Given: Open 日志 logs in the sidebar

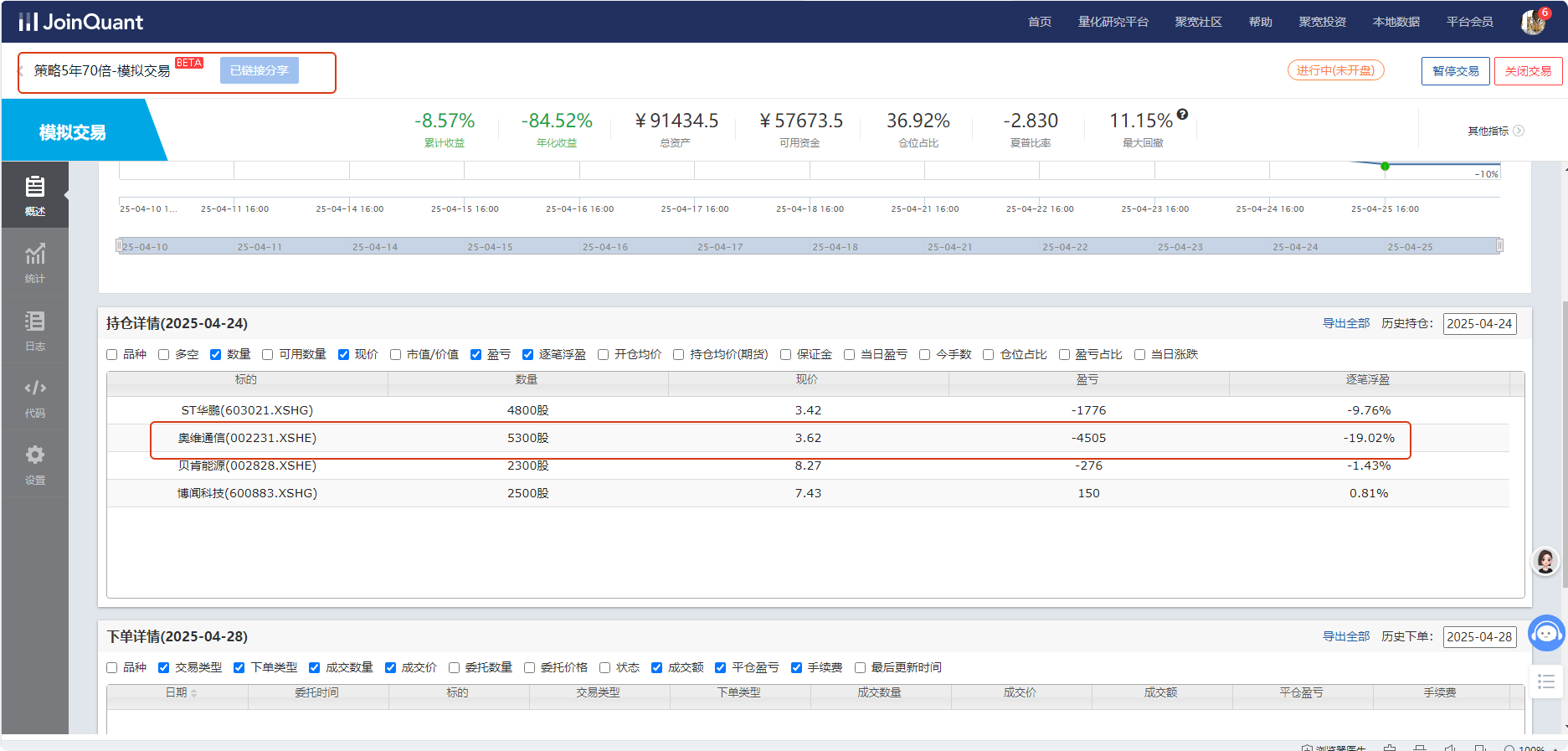Looking at the screenshot, I should (x=35, y=330).
